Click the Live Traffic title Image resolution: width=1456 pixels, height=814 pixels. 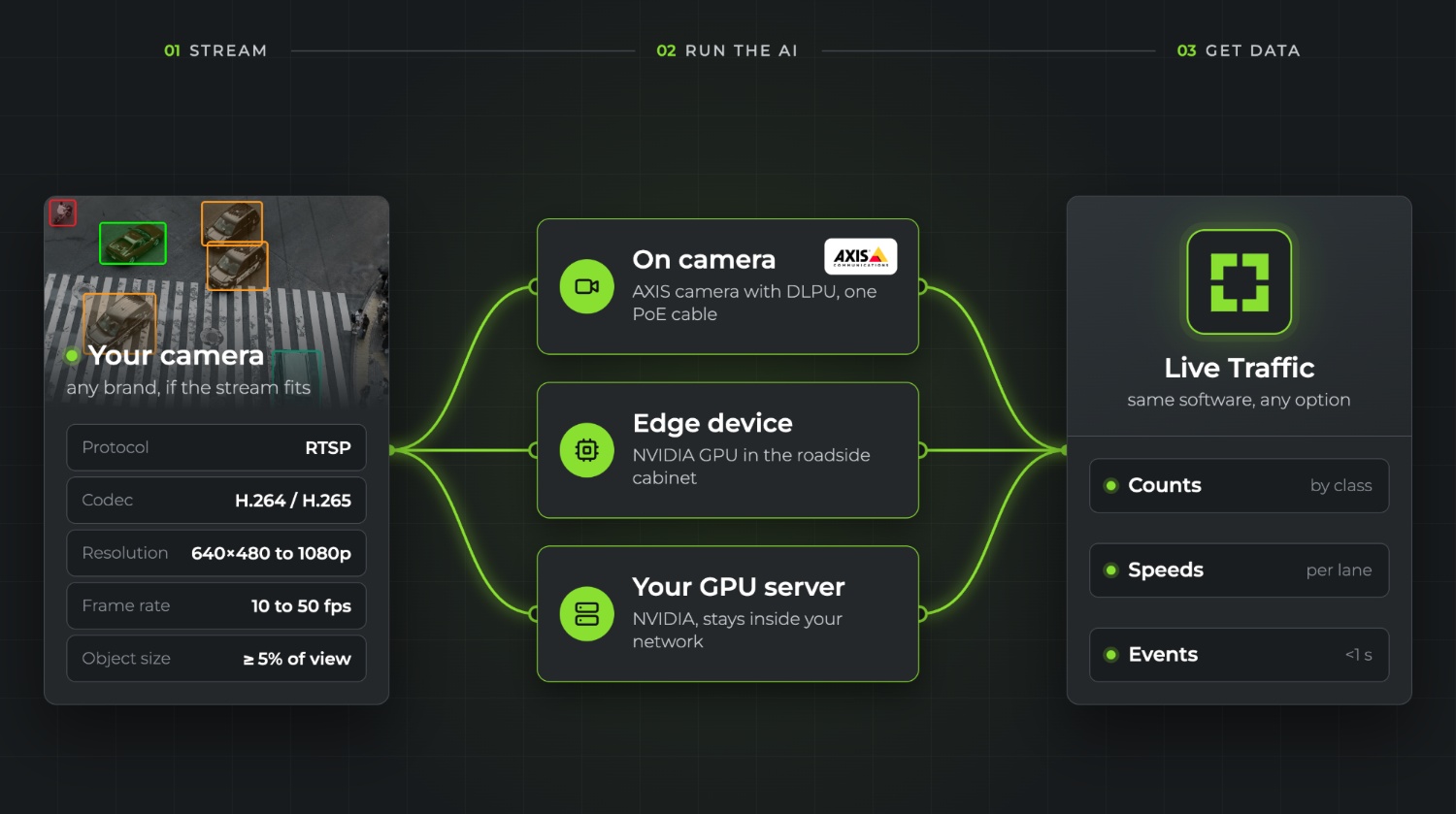coord(1240,368)
